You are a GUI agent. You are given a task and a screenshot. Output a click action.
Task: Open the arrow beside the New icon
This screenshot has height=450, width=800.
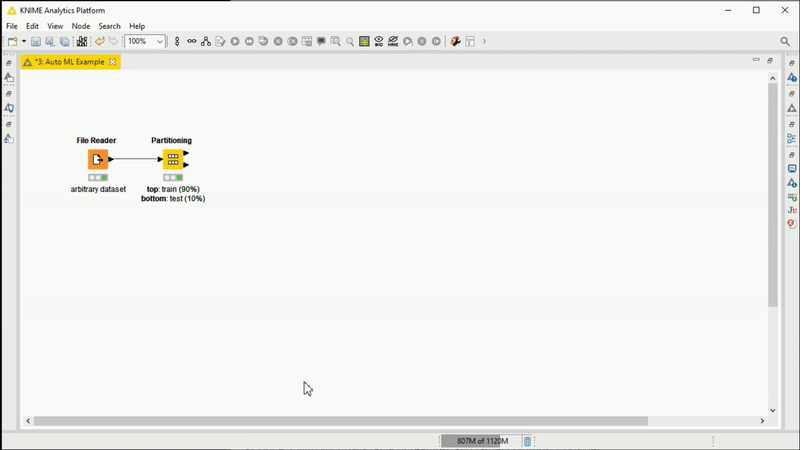[x=23, y=41]
